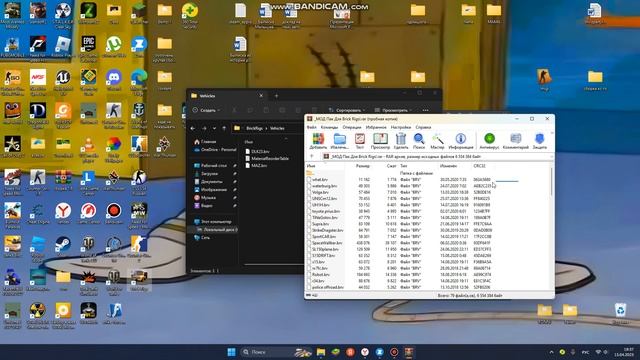Sort WinRAR list by Размер column
This screenshot has width=640, height=360.
[x=362, y=166]
